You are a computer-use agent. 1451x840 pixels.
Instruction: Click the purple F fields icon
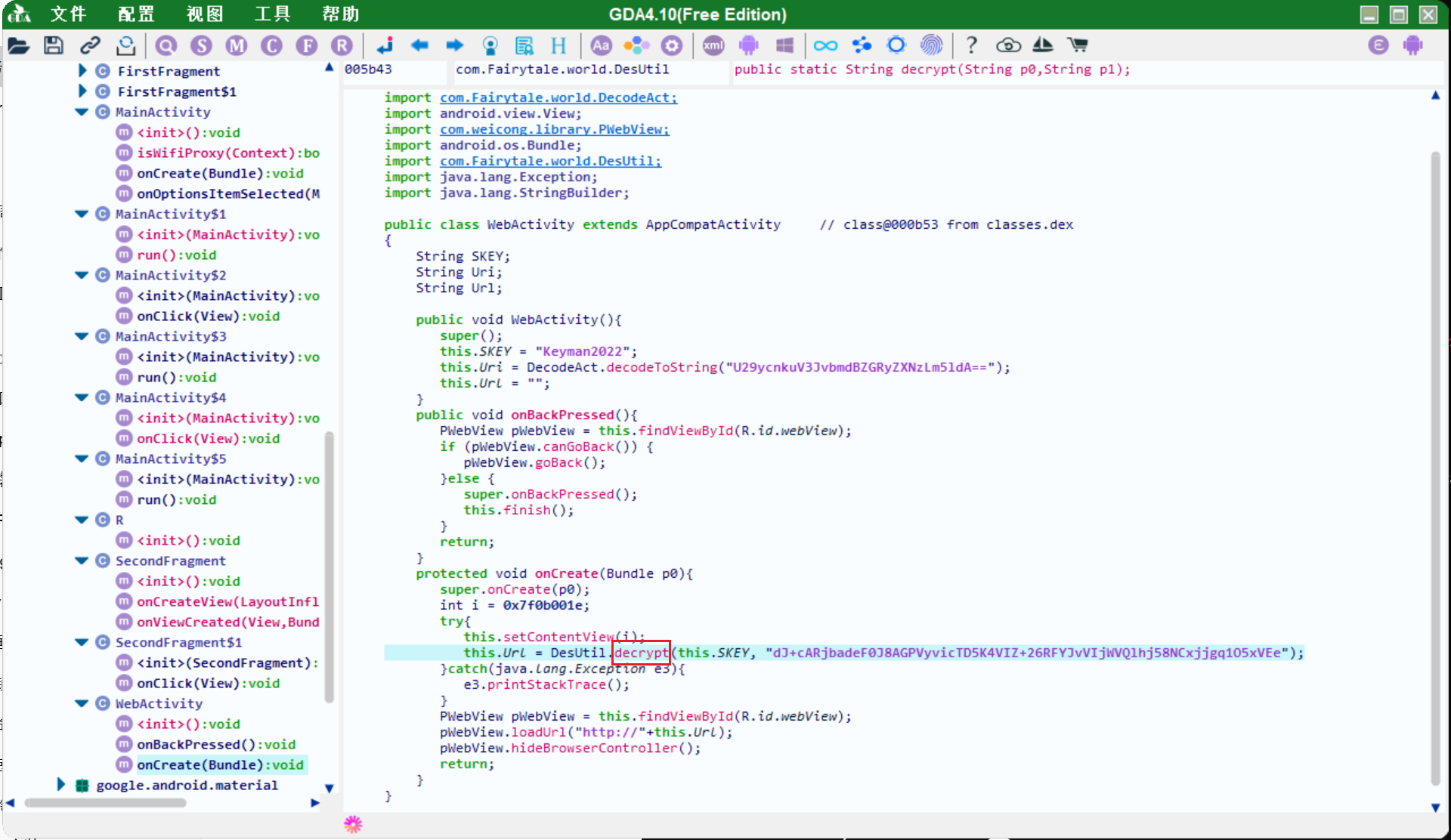[307, 46]
